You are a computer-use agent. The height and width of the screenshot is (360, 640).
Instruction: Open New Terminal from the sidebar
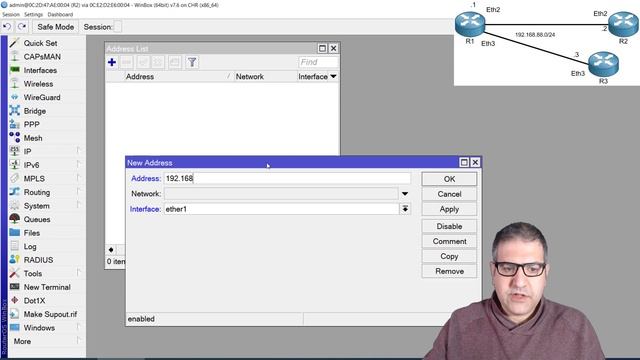47,287
